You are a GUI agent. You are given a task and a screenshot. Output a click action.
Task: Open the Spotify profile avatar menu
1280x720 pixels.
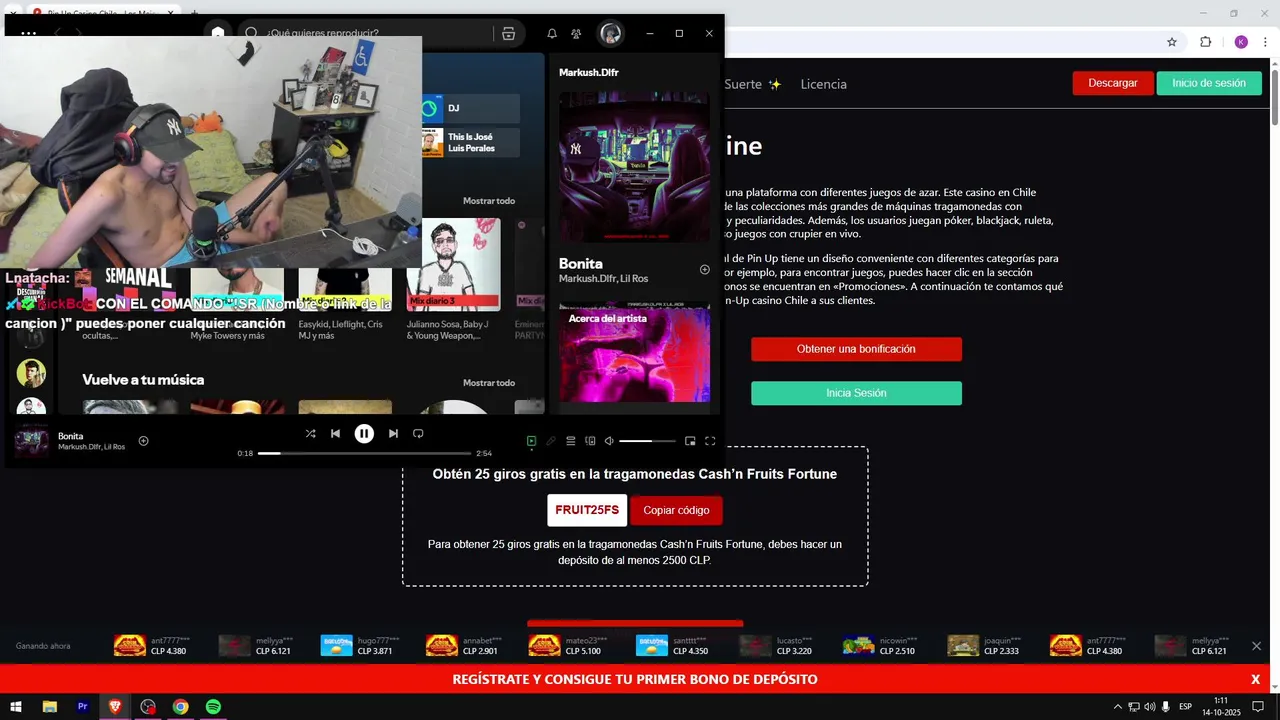click(x=610, y=33)
